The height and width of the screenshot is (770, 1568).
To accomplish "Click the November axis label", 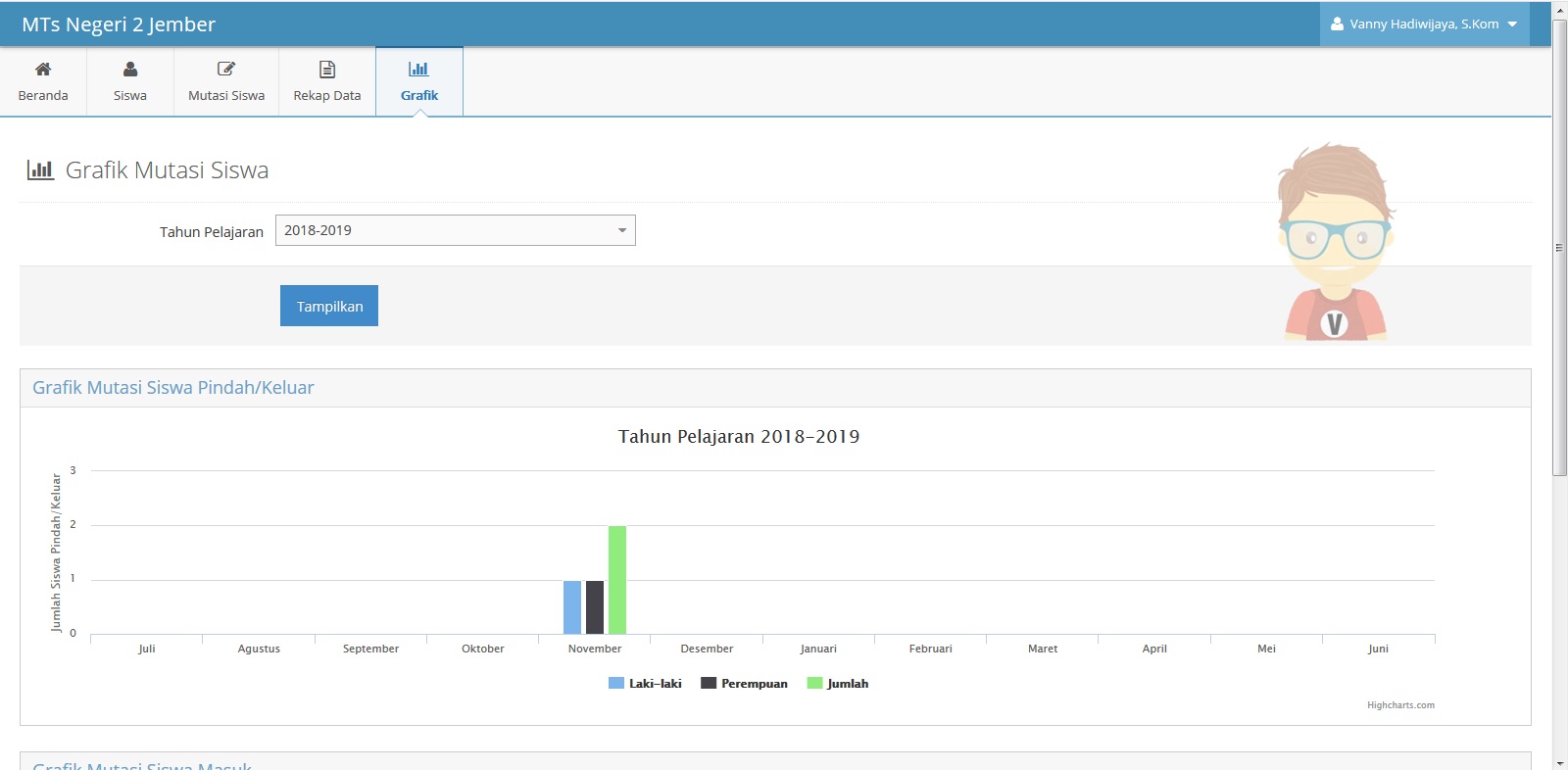I will (595, 649).
